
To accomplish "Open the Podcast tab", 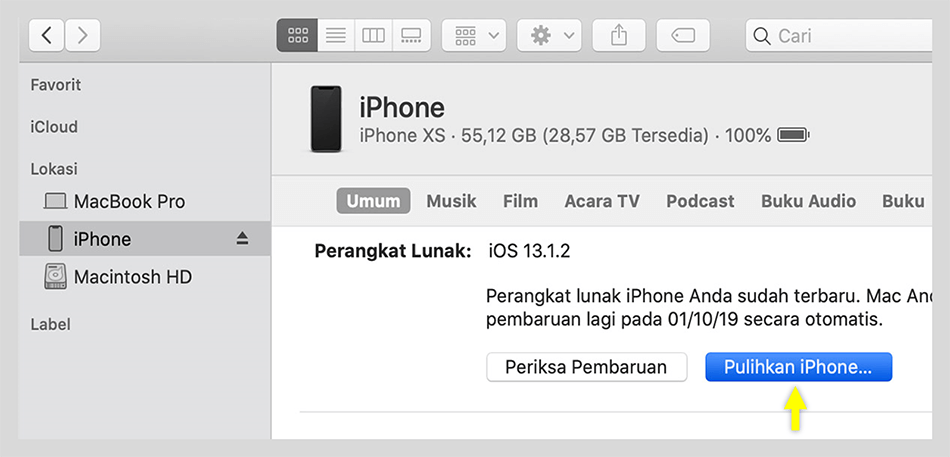I will click(700, 201).
